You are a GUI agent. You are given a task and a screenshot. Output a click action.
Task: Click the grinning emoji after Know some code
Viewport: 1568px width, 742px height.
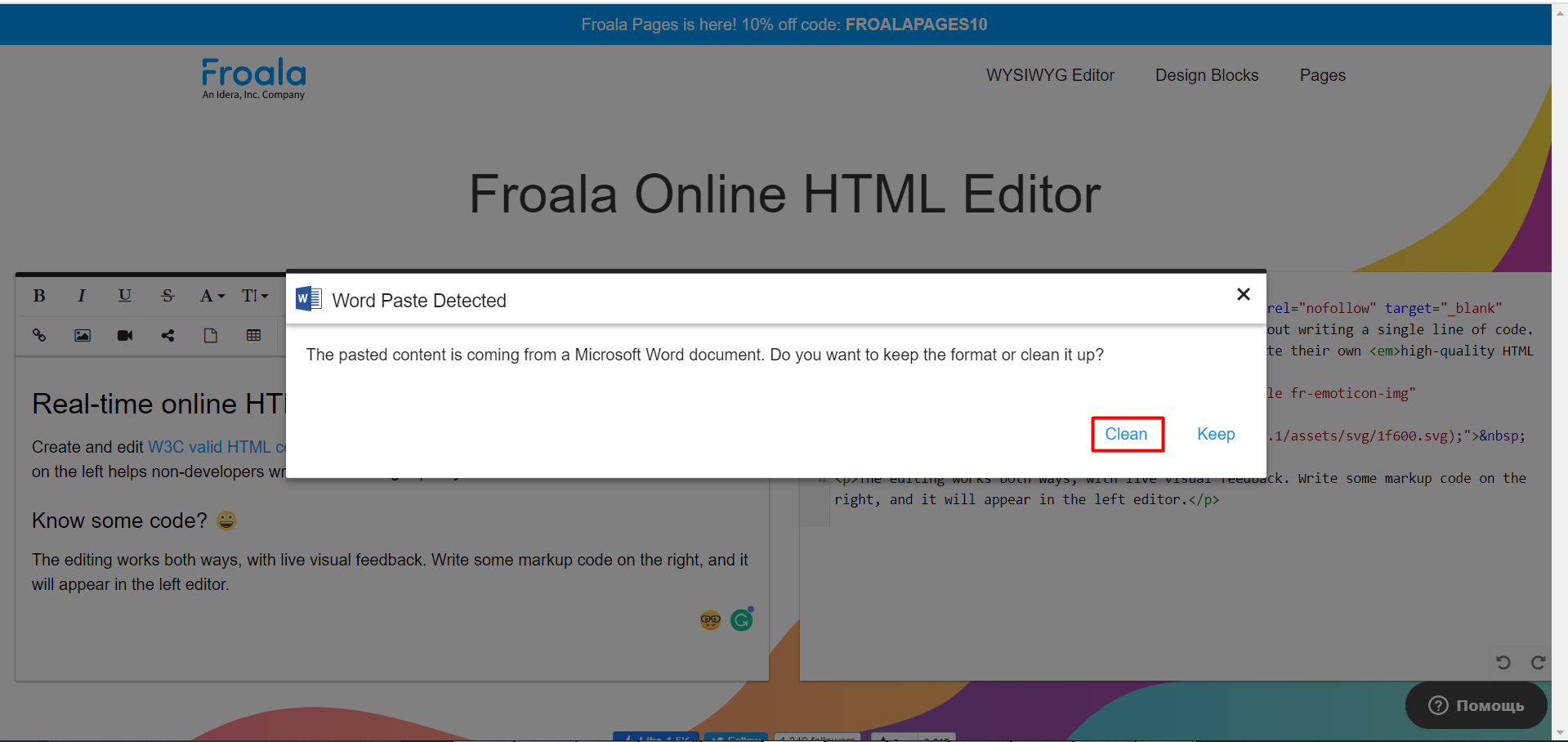pyautogui.click(x=226, y=521)
